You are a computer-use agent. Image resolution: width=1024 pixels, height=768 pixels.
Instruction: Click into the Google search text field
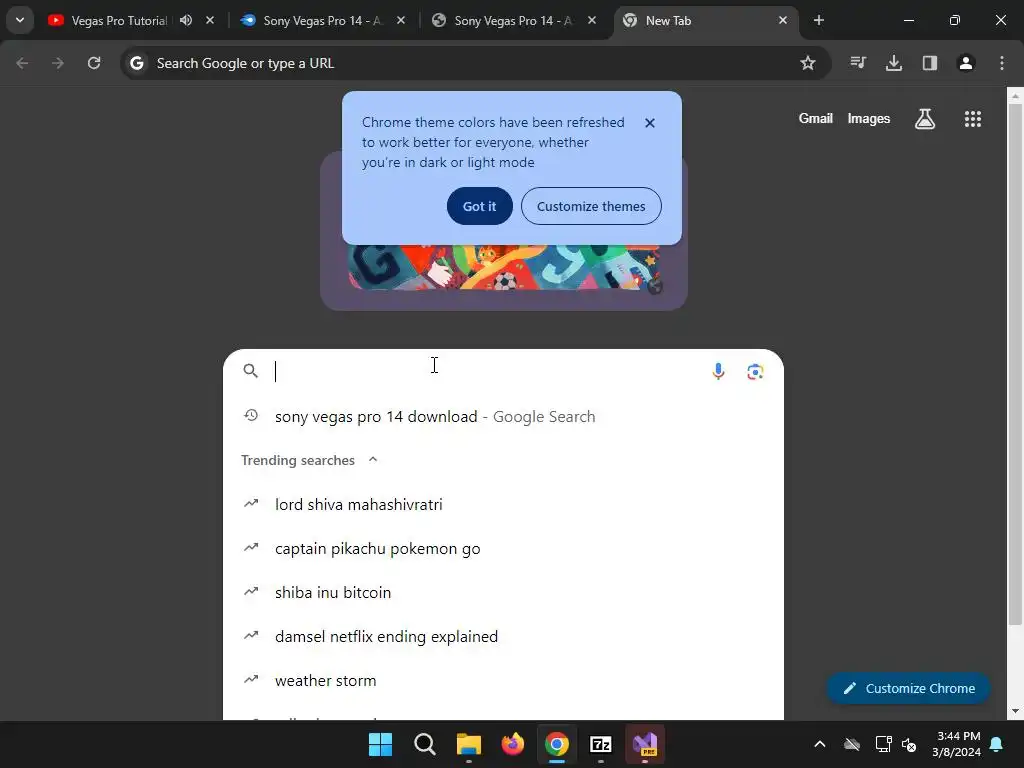click(x=487, y=372)
